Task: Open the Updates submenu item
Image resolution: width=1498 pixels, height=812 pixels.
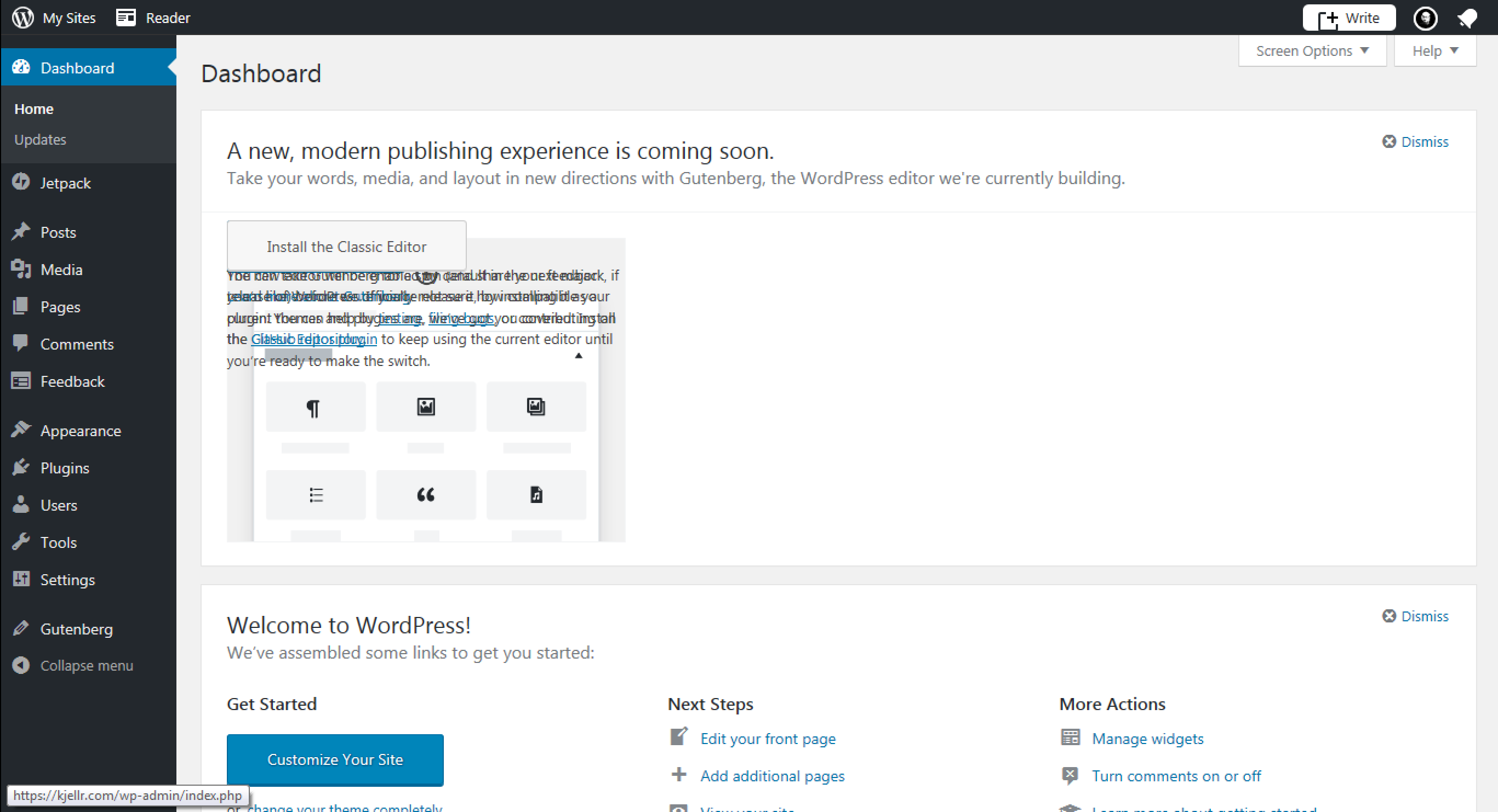Action: coord(40,140)
